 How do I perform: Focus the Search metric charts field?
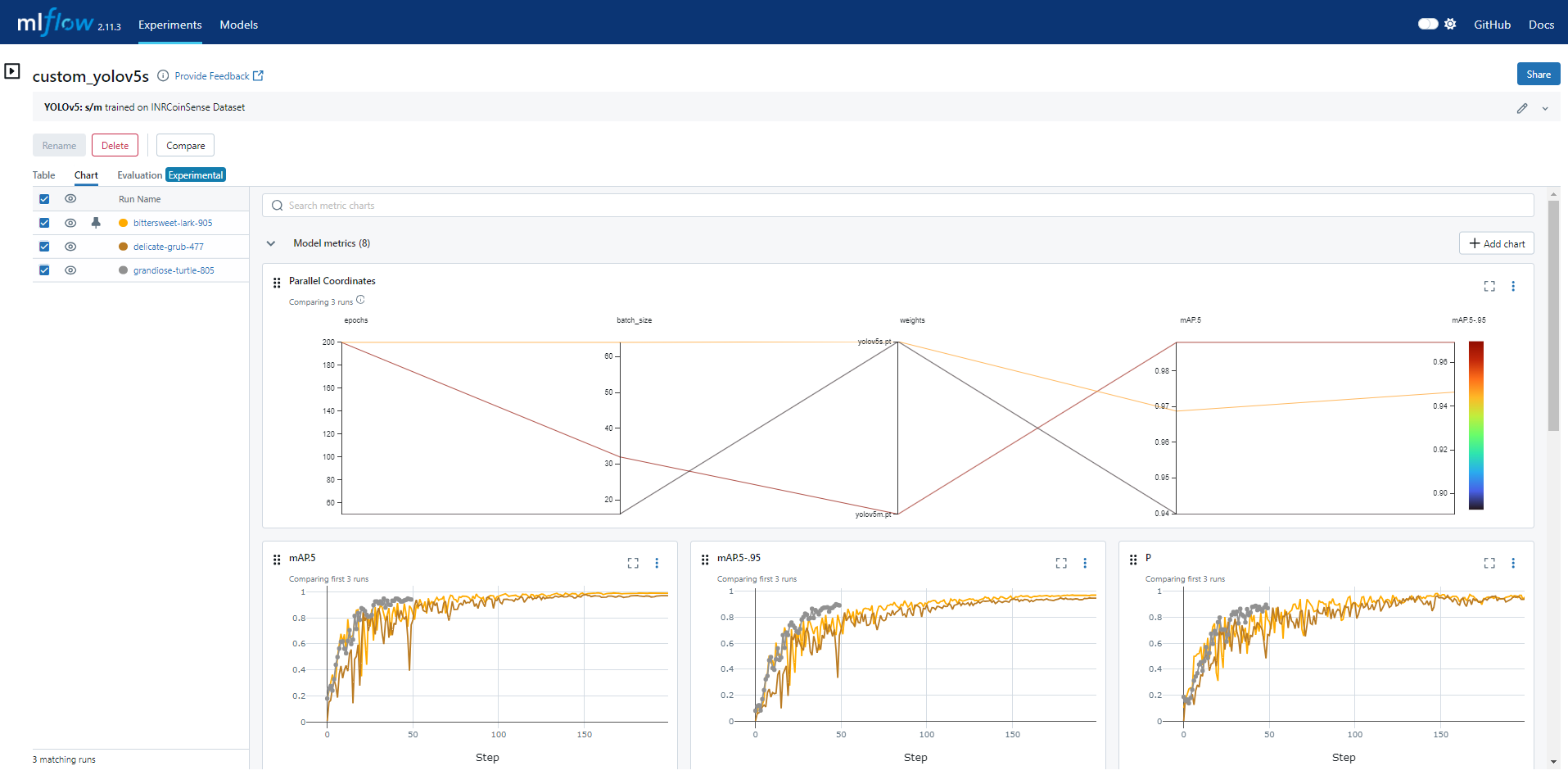point(897,206)
